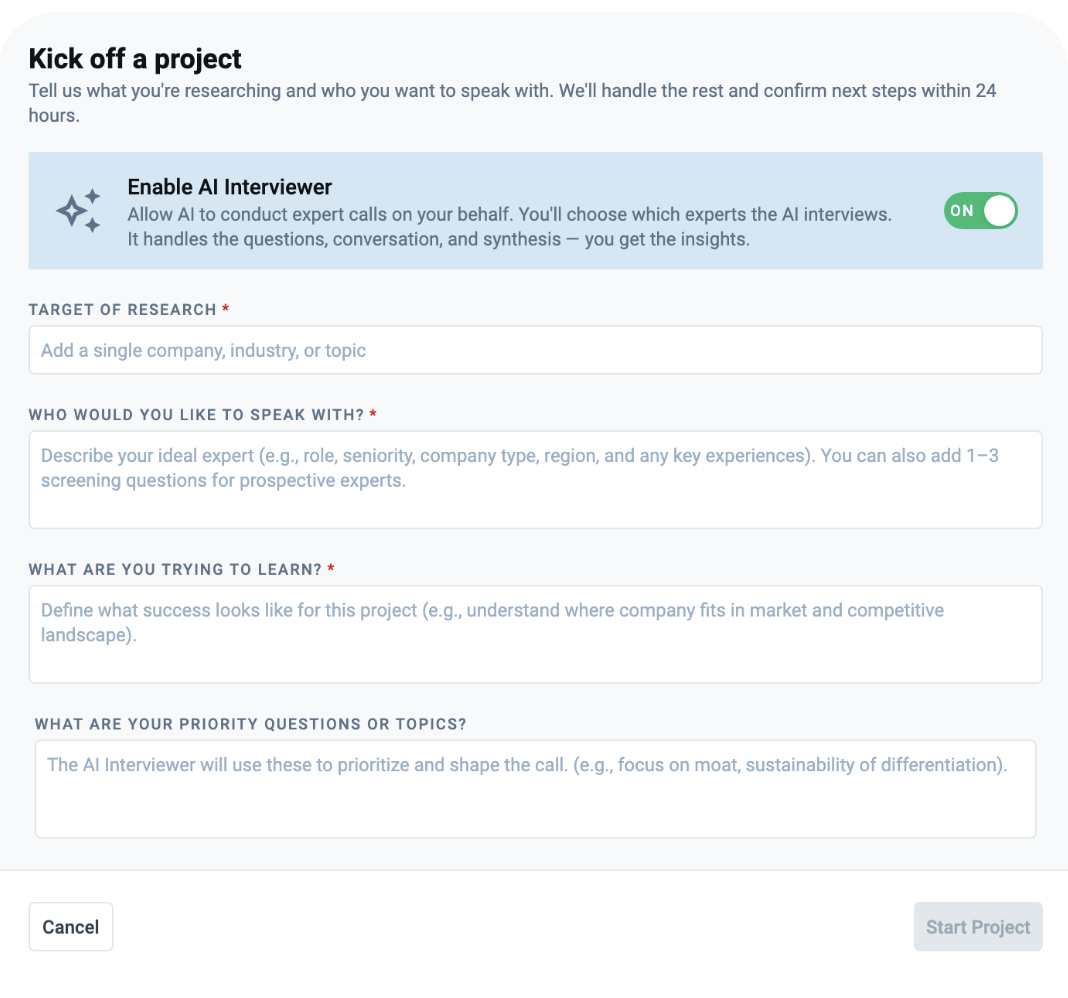Click the 'What are your priority questions or topics?' label
Screen dimensions: 1068x998
(x=250, y=724)
